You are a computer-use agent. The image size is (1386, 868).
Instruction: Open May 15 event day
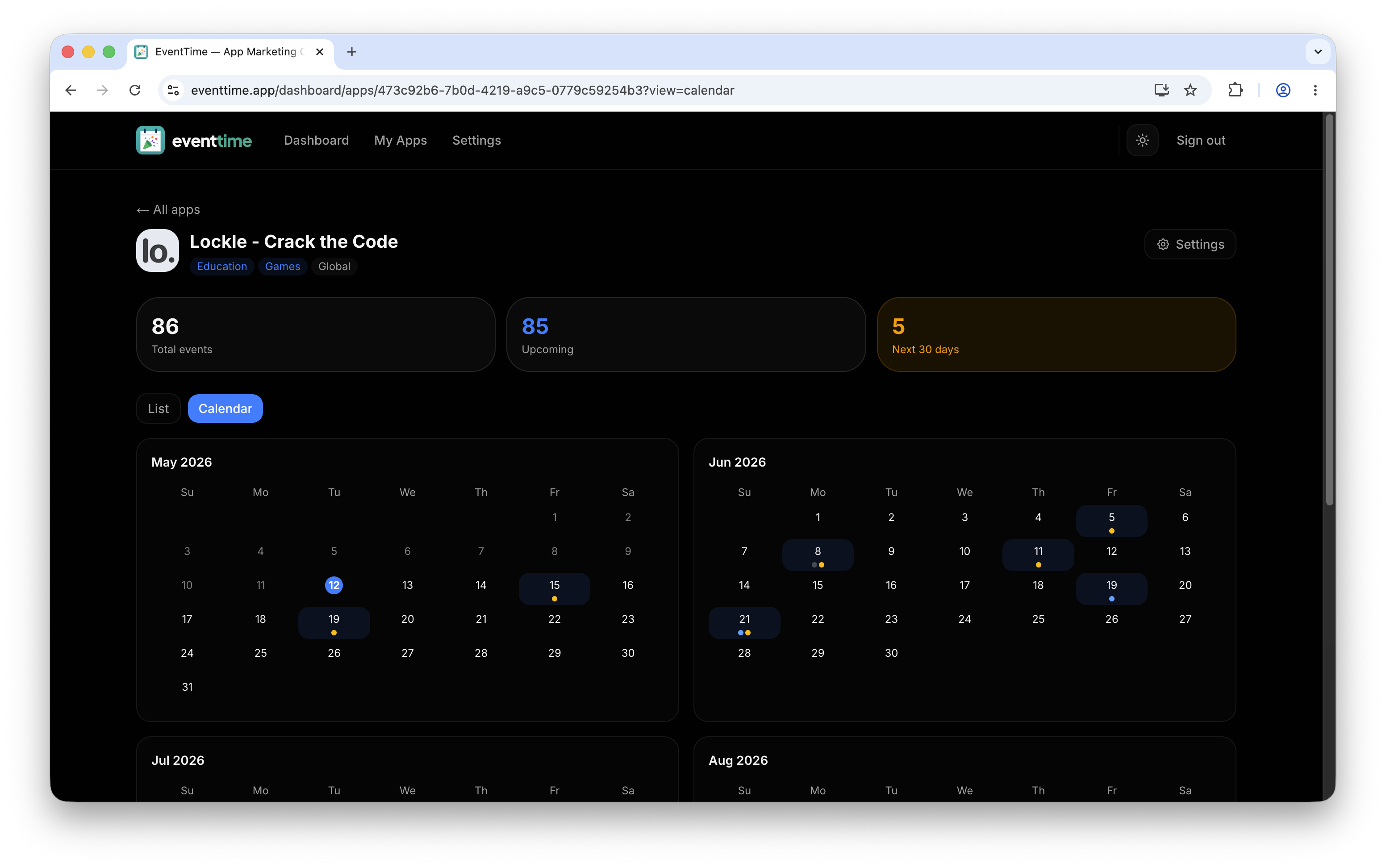tap(555, 588)
